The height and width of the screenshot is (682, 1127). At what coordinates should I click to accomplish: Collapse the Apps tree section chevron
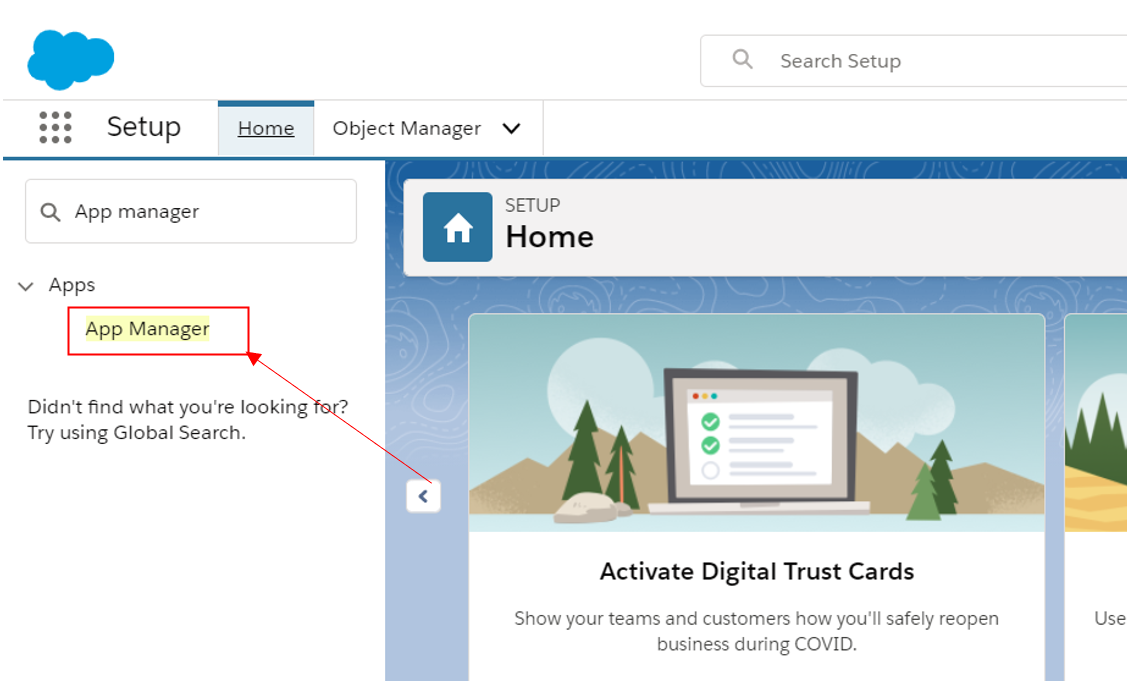coord(26,286)
